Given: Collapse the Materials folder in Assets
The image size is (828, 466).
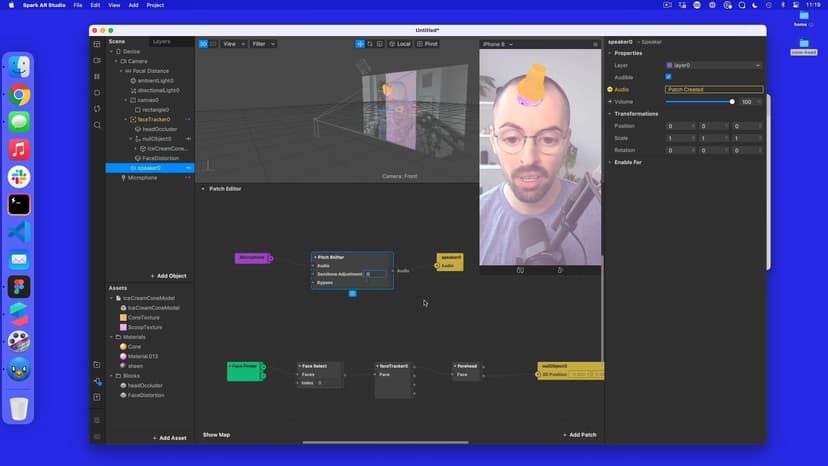Looking at the screenshot, I should click(111, 337).
